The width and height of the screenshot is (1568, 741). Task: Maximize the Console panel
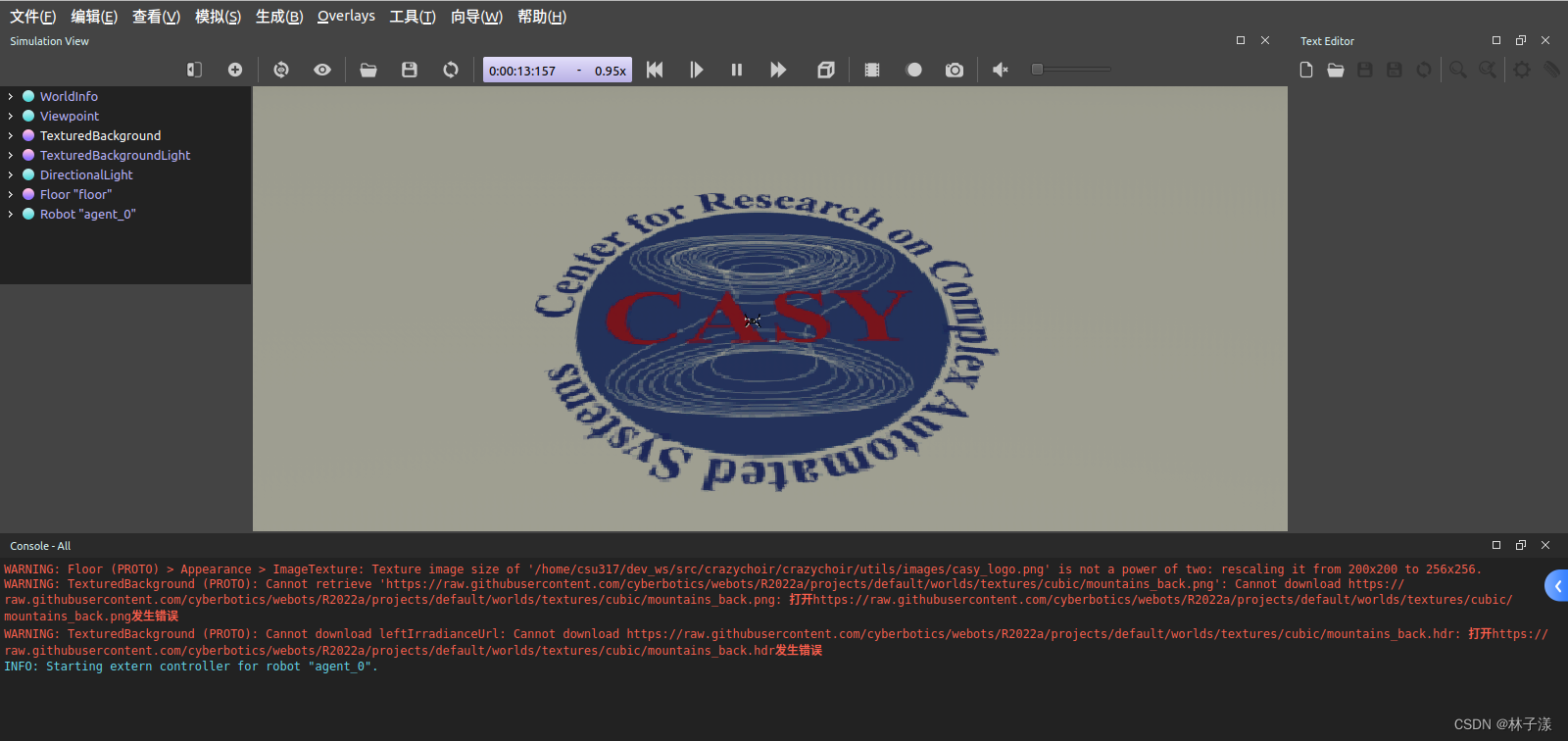[1496, 545]
